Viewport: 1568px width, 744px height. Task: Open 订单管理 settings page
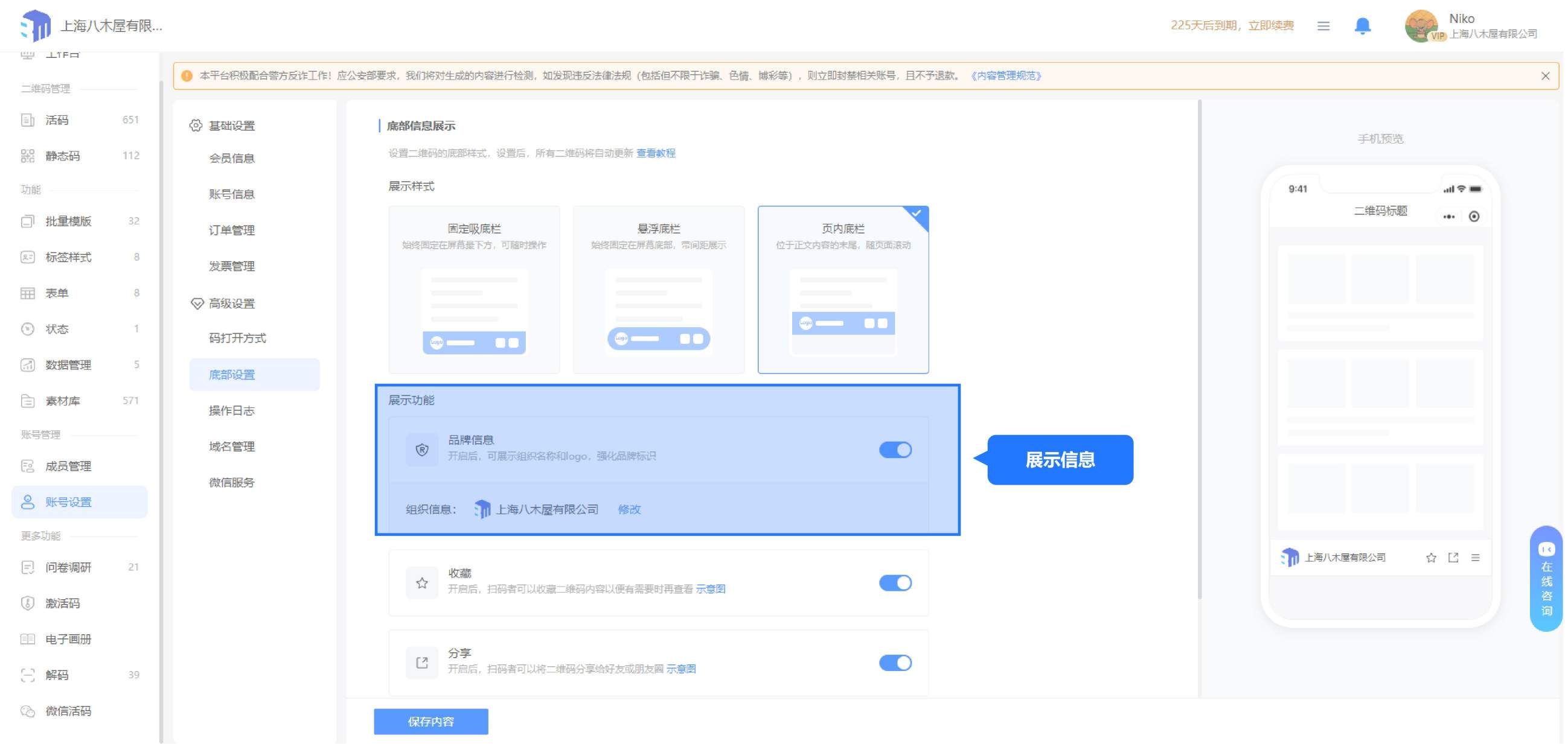click(232, 230)
